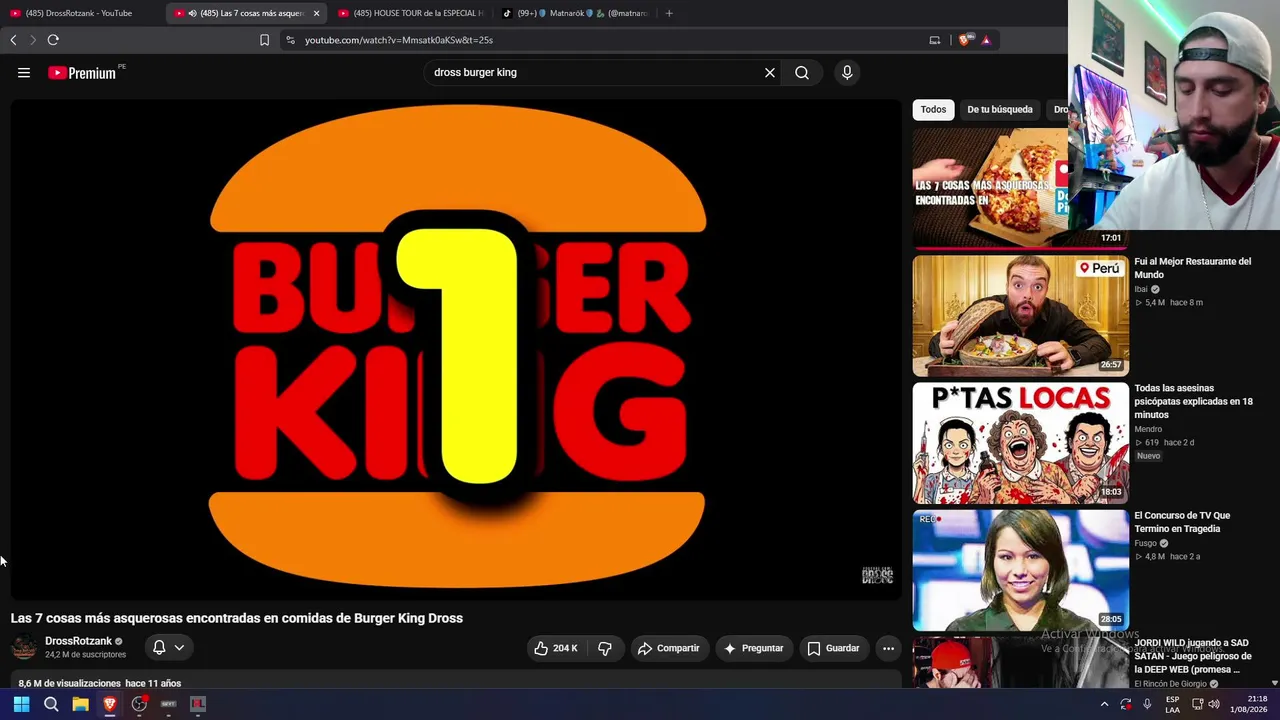Open the YouTube guide hamburger menu
1280x720 pixels.
point(24,72)
